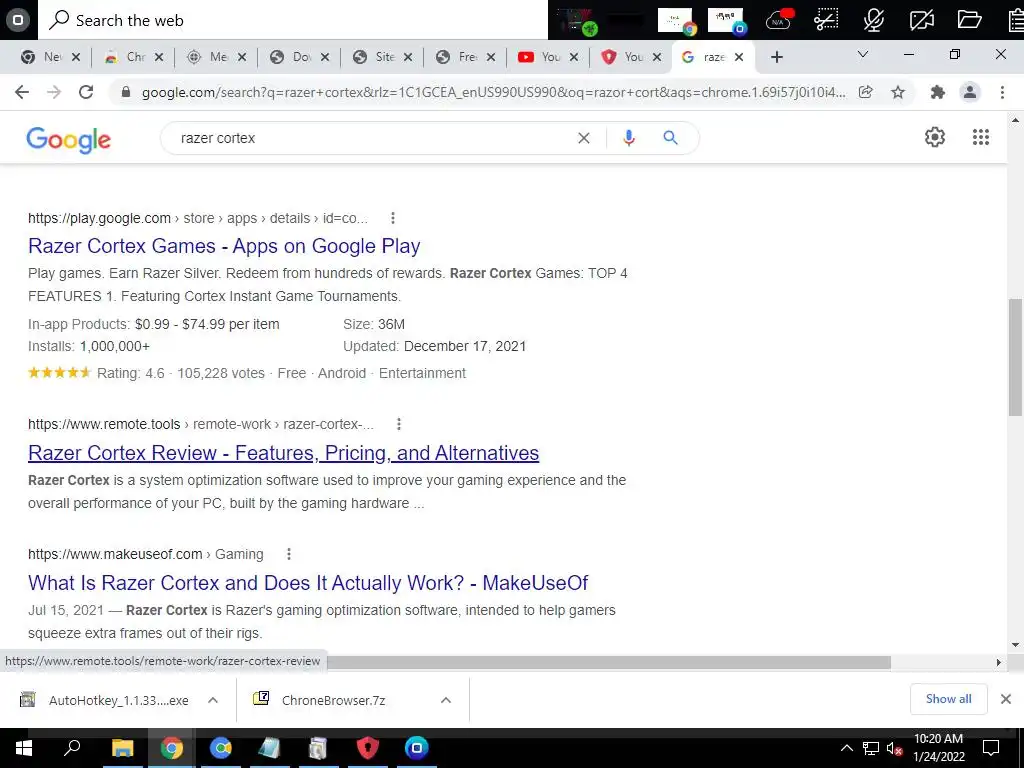The width and height of the screenshot is (1024, 768).
Task: Open the muted volume tray icon
Action: coord(894,748)
